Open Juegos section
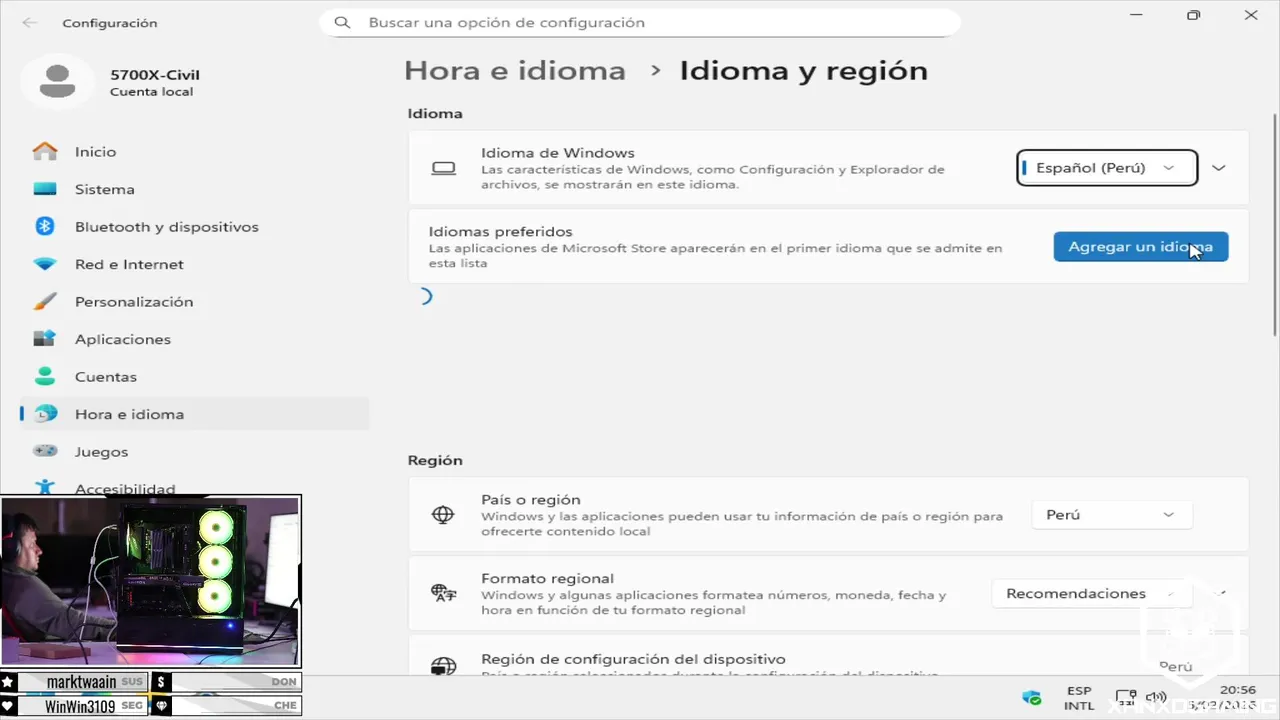Viewport: 1280px width, 720px height. (x=194, y=452)
